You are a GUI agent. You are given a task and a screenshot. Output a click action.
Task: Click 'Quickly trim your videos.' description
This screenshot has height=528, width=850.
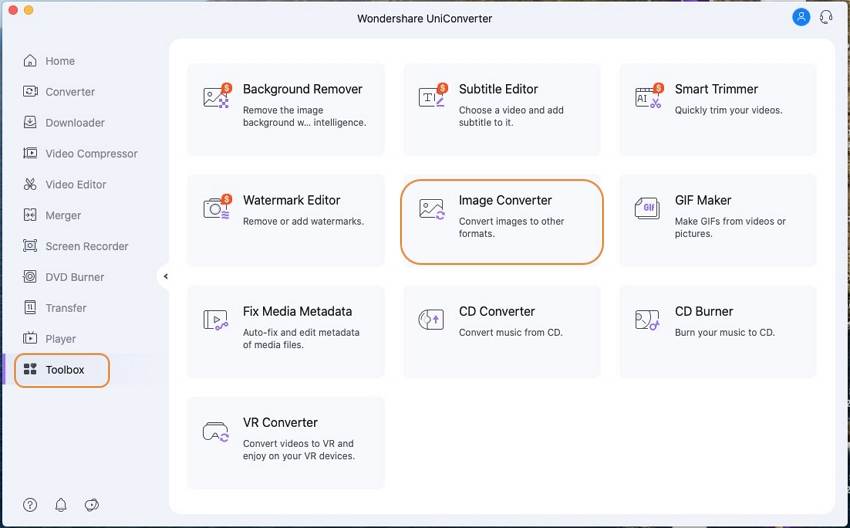729,110
